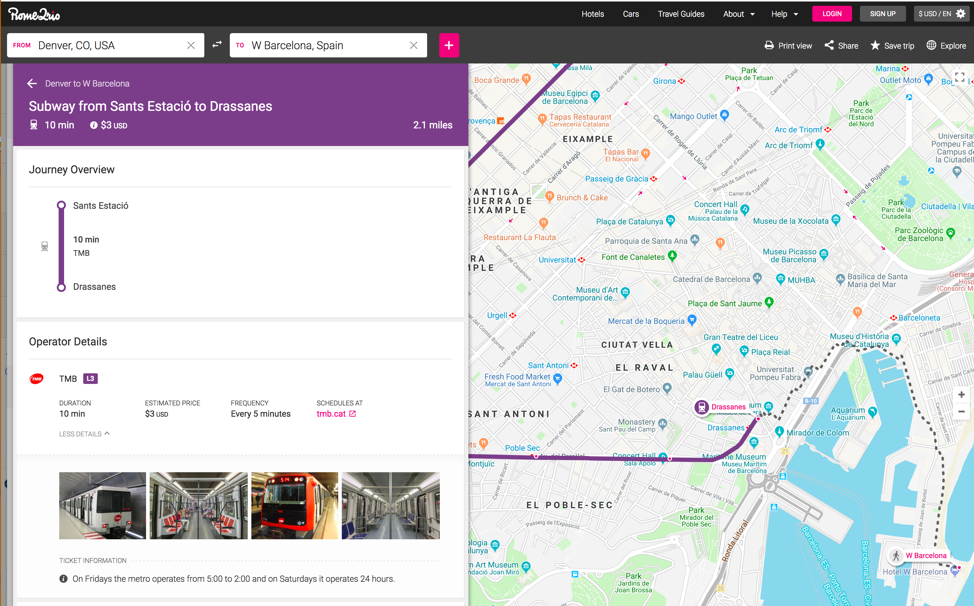This screenshot has height=606, width=974.
Task: Save trip with the star icon
Action: pyautogui.click(x=892, y=45)
